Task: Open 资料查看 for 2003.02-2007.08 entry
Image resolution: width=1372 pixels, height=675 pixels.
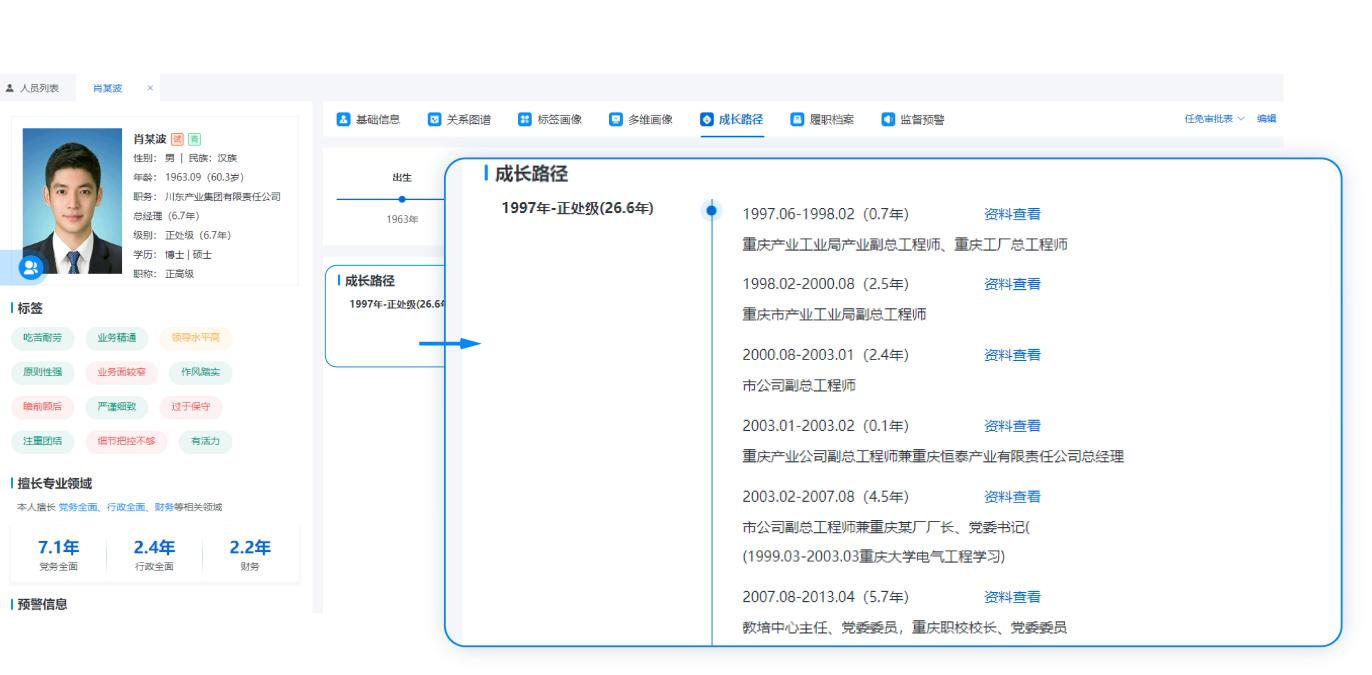Action: pyautogui.click(x=1012, y=497)
